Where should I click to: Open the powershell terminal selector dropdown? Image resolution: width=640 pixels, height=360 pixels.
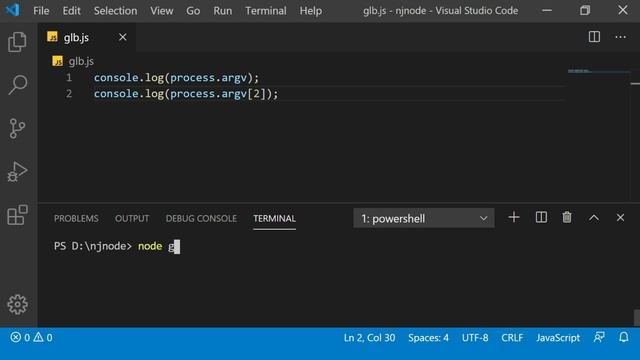point(424,218)
